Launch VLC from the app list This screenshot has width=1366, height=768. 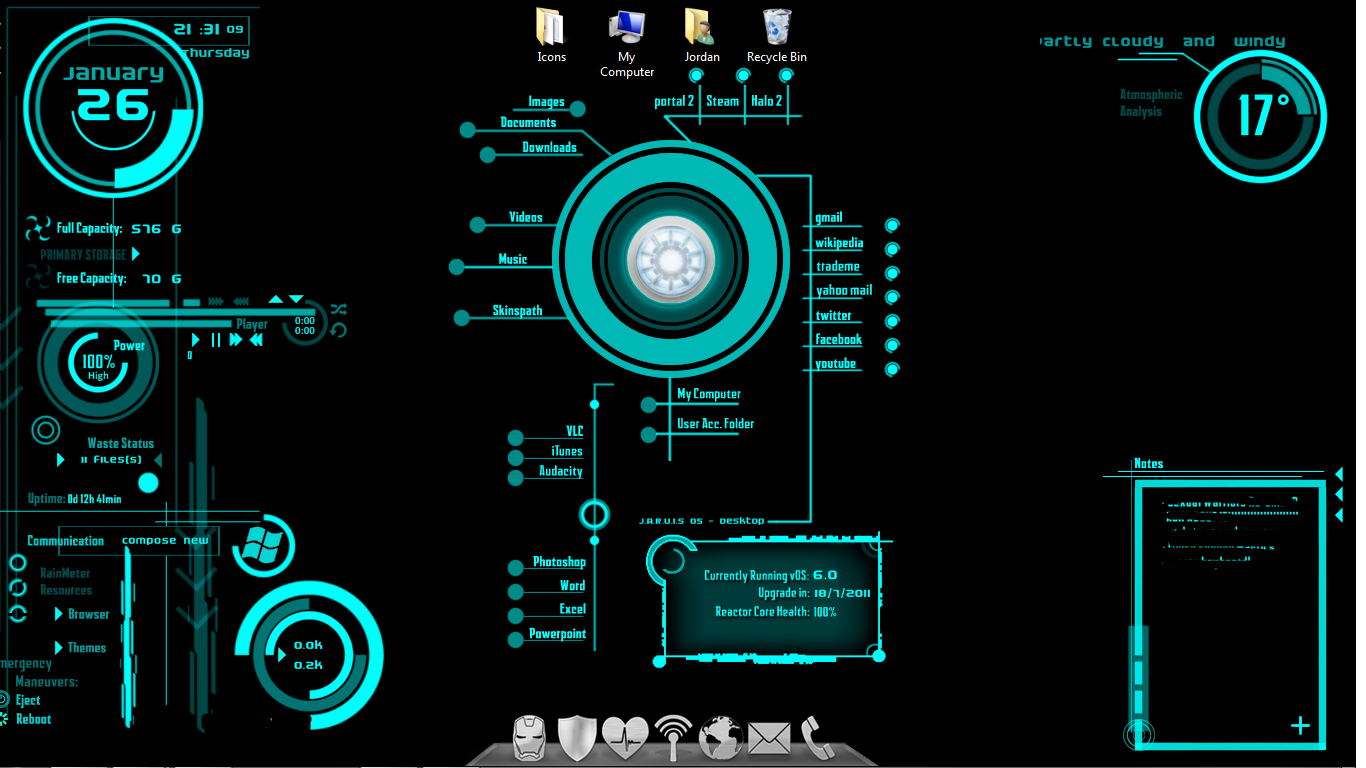tap(575, 432)
